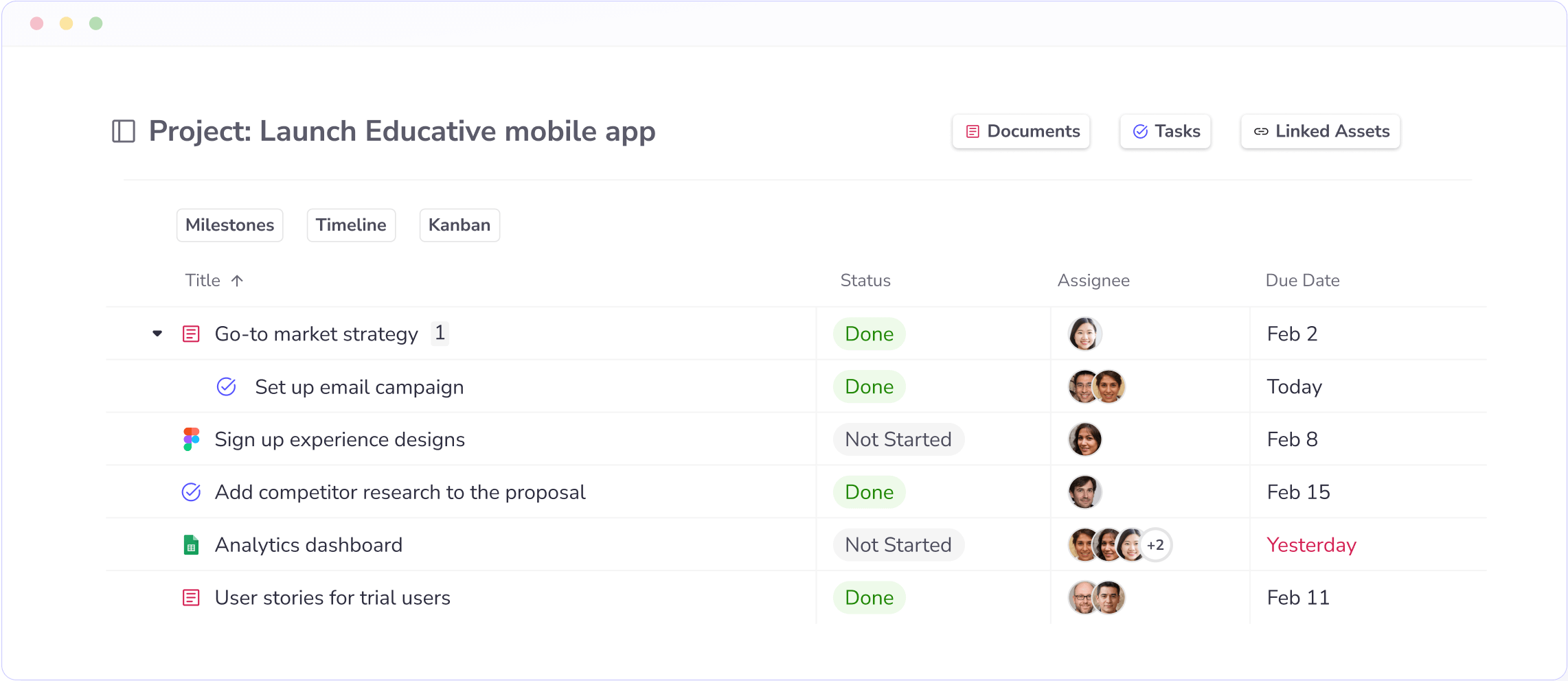Click the Figma icon for Sign up designs

[x=191, y=439]
